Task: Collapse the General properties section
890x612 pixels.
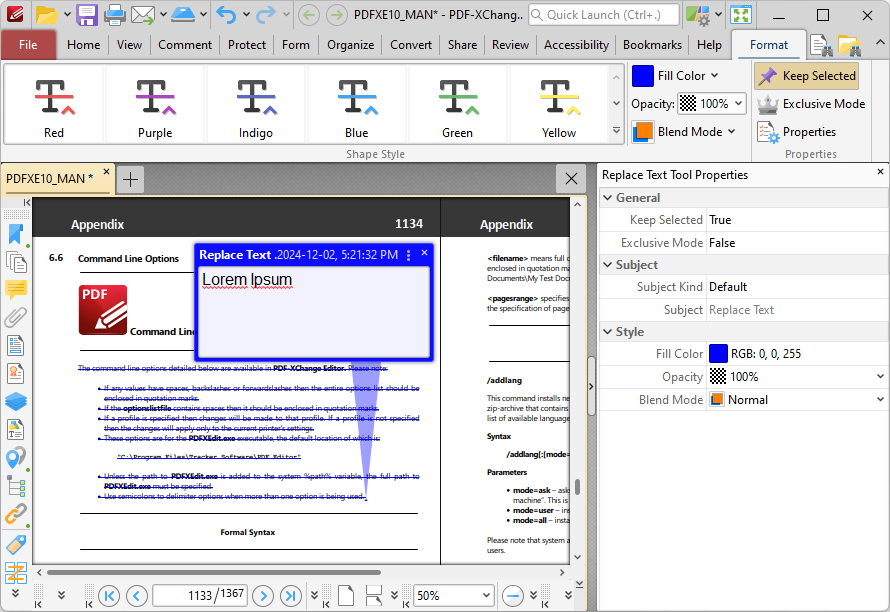Action: [608, 198]
